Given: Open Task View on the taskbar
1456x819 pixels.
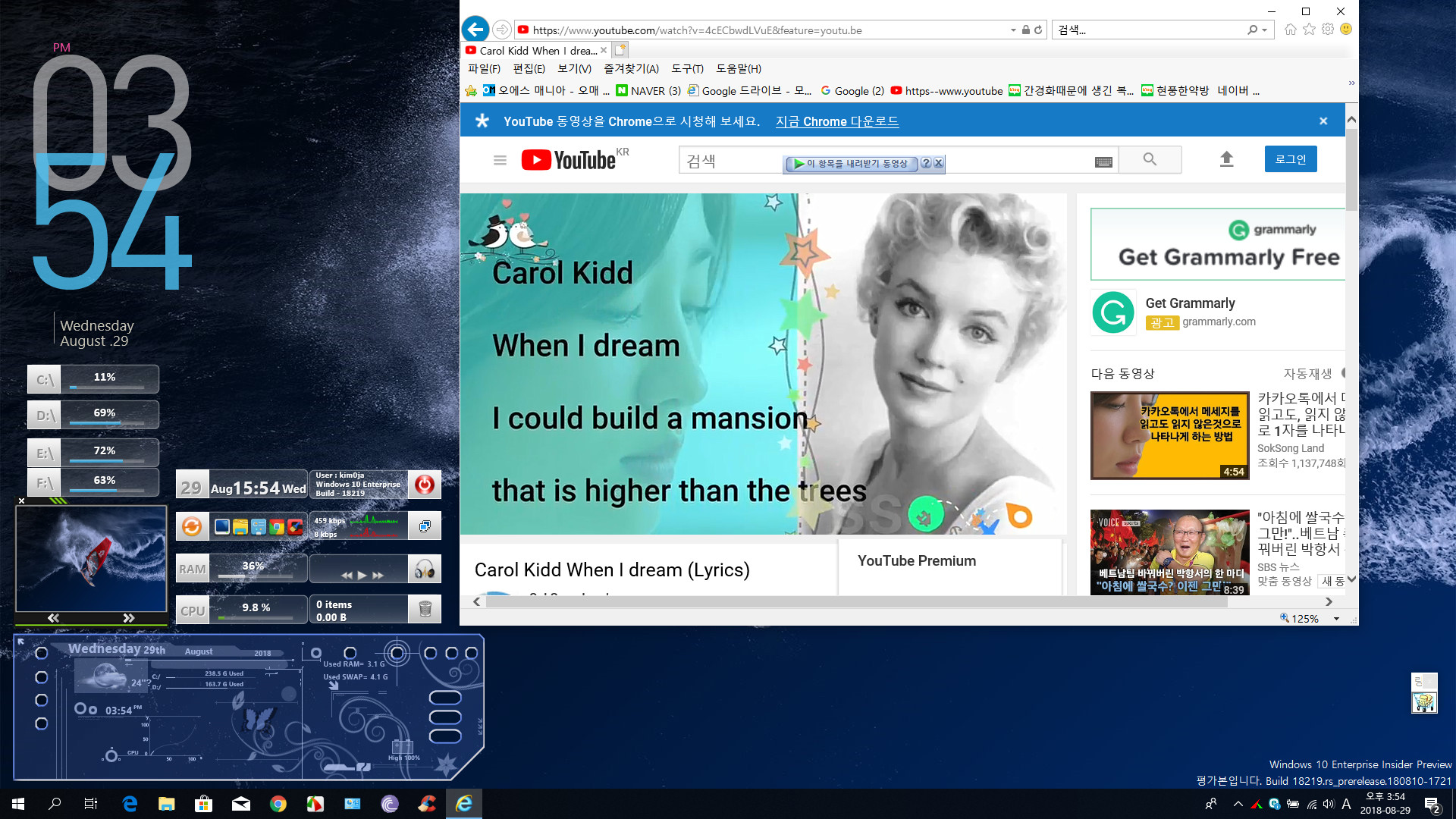Looking at the screenshot, I should click(91, 804).
